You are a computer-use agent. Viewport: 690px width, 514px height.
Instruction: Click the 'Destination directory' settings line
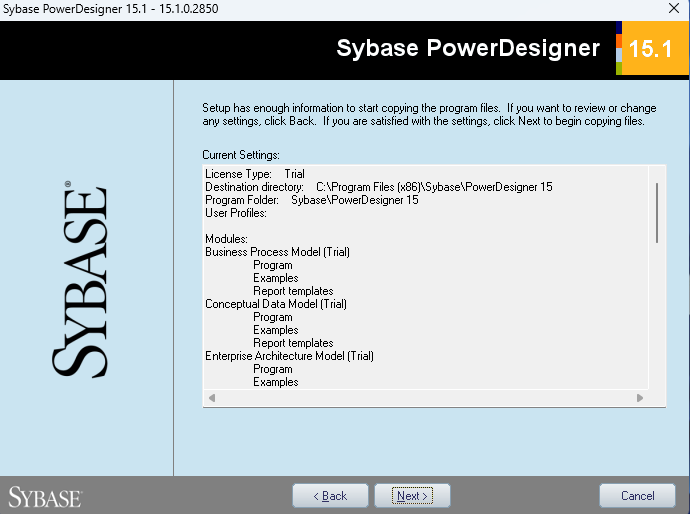click(x=378, y=187)
